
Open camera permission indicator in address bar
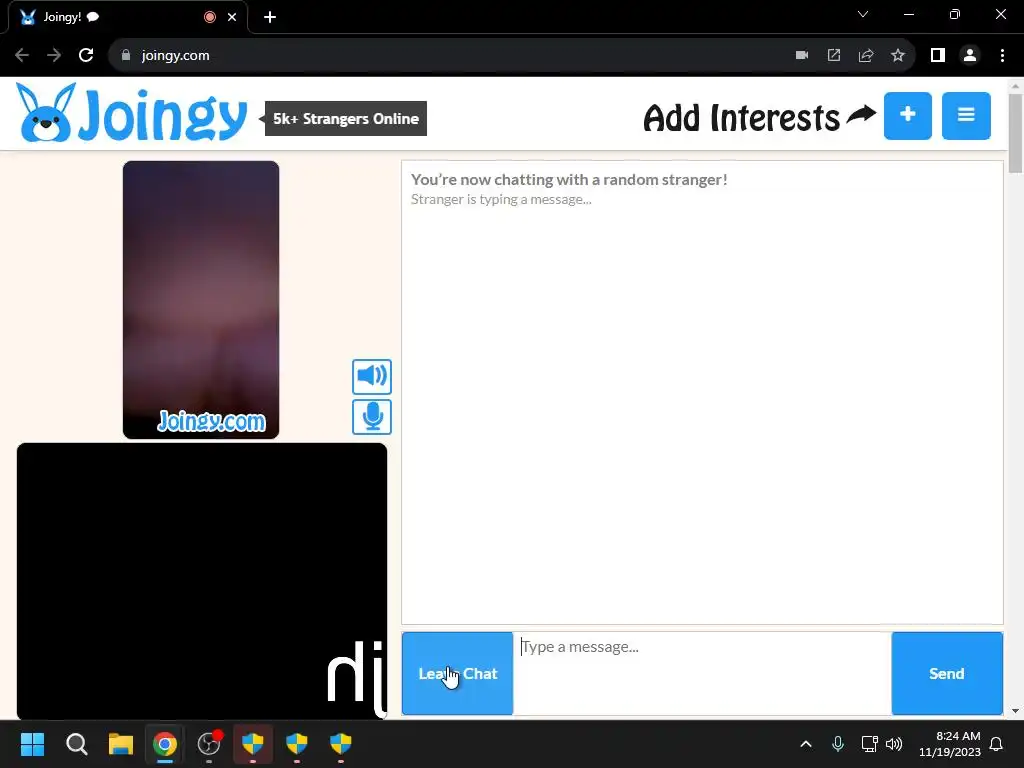tap(802, 56)
